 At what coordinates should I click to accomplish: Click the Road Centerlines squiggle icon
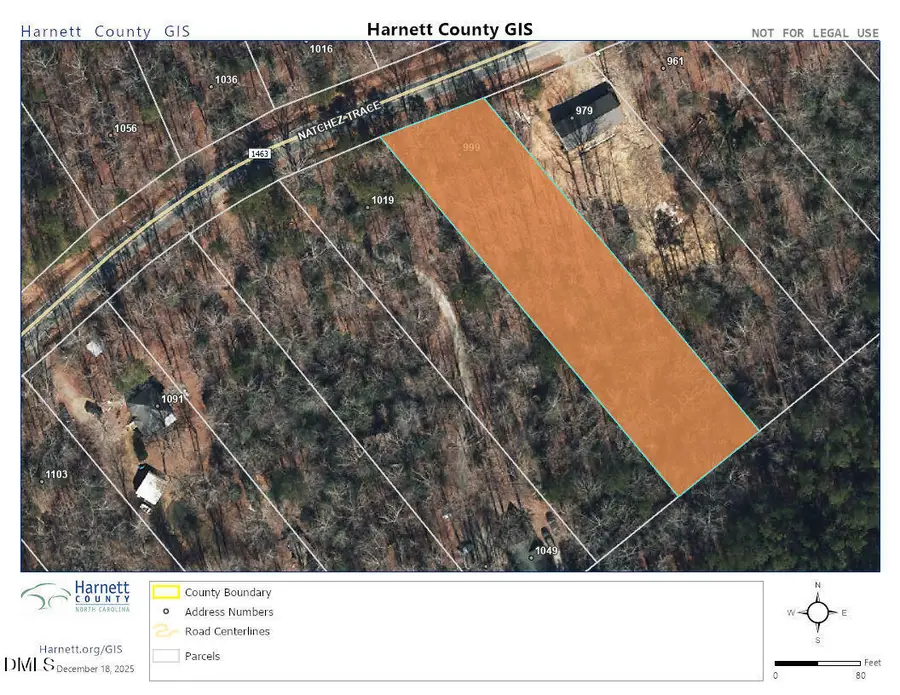coord(166,632)
